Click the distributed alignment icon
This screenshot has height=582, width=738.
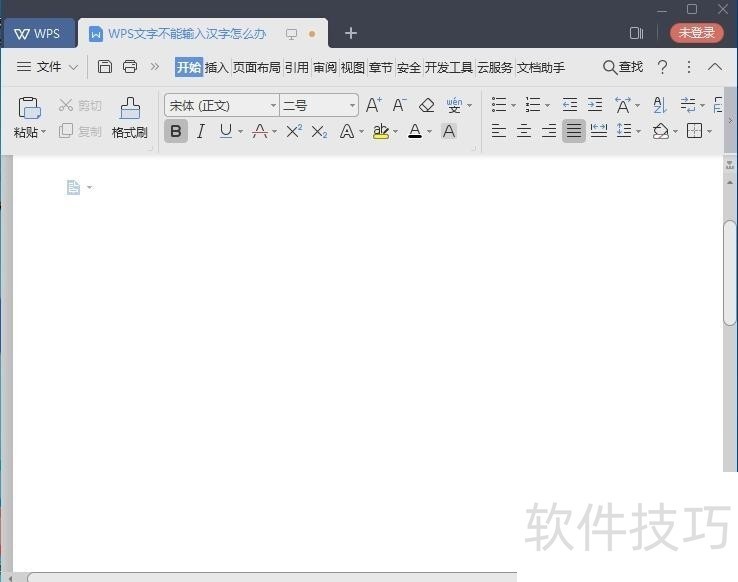599,130
